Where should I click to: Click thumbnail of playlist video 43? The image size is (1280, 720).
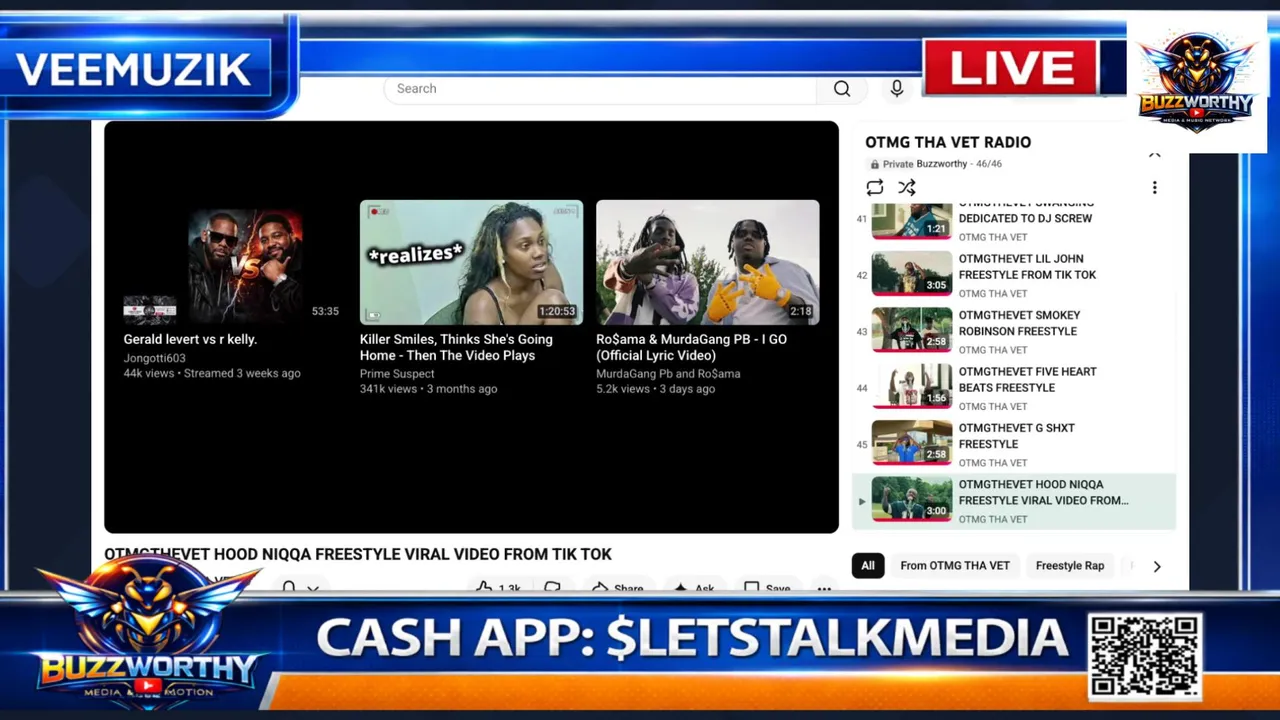(912, 330)
